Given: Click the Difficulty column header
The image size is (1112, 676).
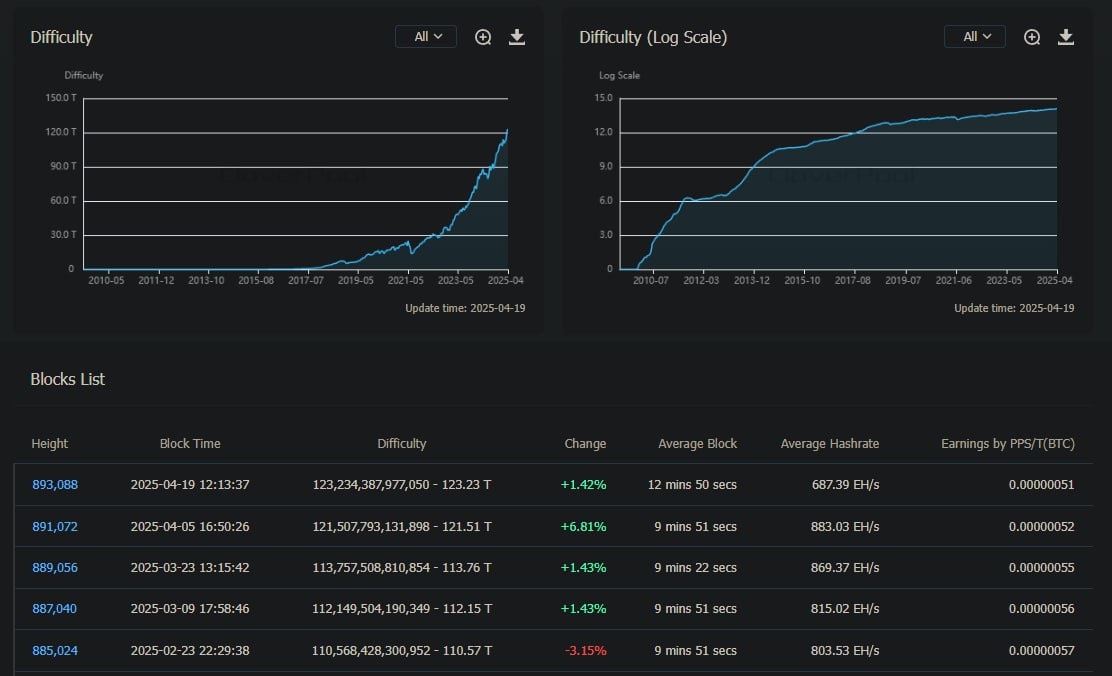Looking at the screenshot, I should coord(401,443).
